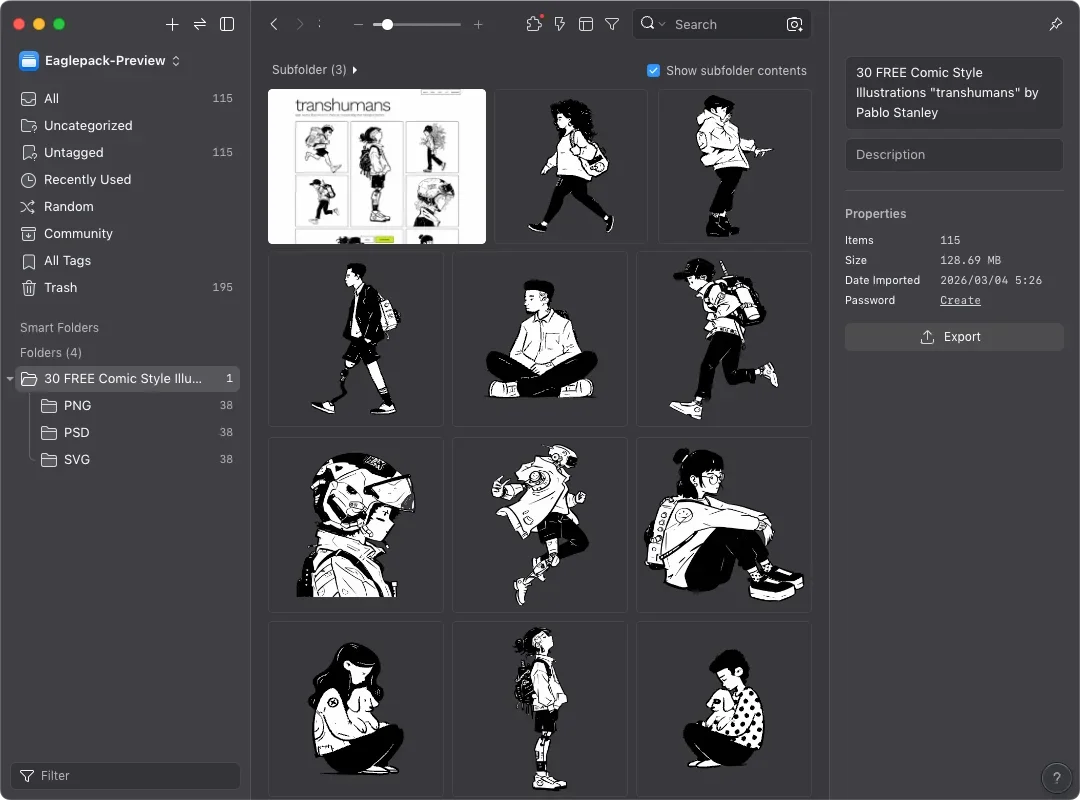Open the layout view options icon

[x=586, y=24]
